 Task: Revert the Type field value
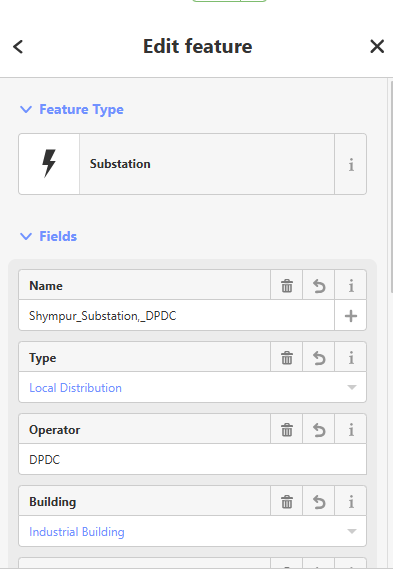pos(319,358)
